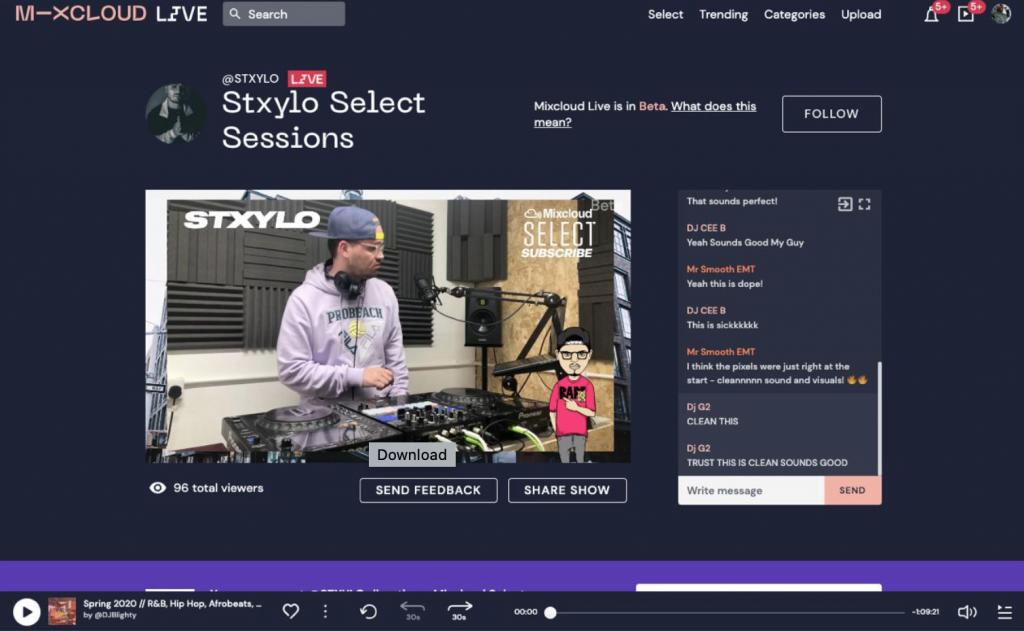This screenshot has width=1024, height=631.
Task: Browse the Categories menu
Action: click(794, 14)
